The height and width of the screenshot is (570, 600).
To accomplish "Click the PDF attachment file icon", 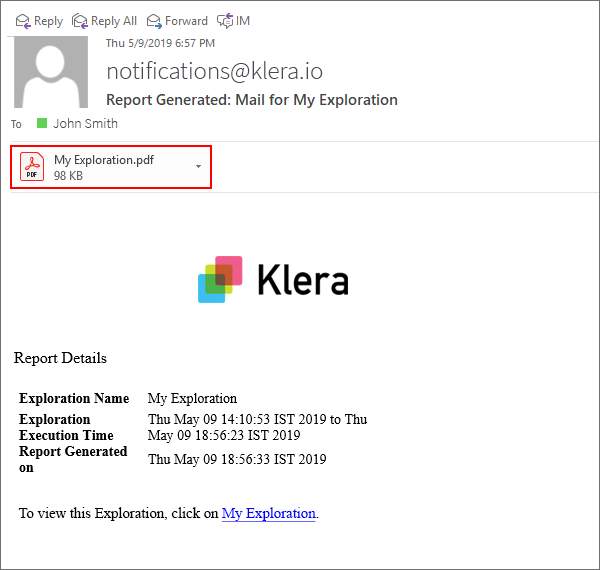I will coord(32,166).
